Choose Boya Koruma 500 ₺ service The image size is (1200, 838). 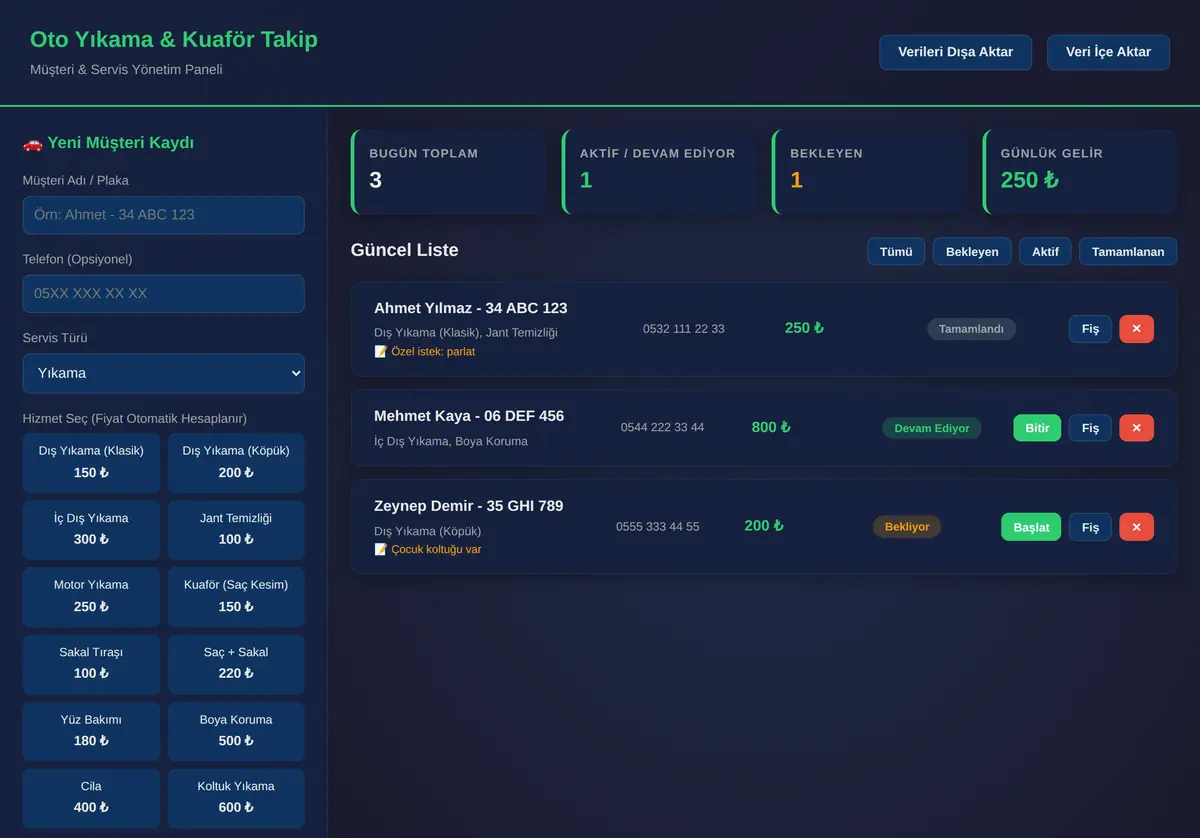coord(236,731)
